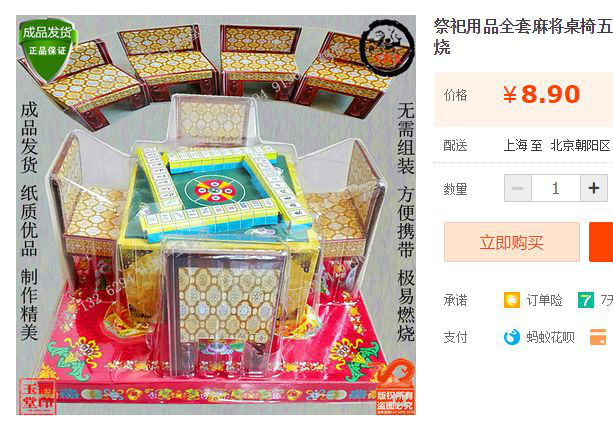This screenshot has height=425, width=613.
Task: Open the 北京朝阳区 delivery destination selector
Action: click(x=581, y=146)
